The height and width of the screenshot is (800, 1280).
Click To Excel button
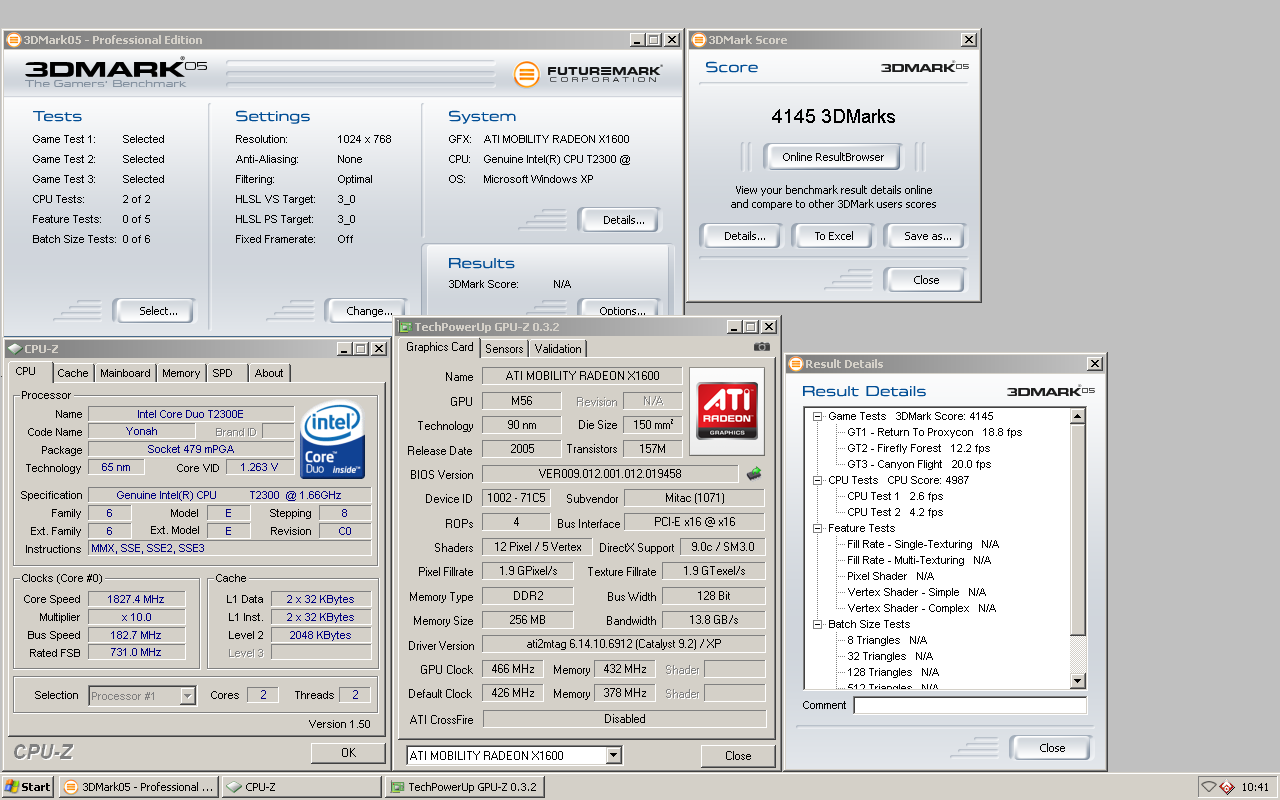tap(834, 236)
